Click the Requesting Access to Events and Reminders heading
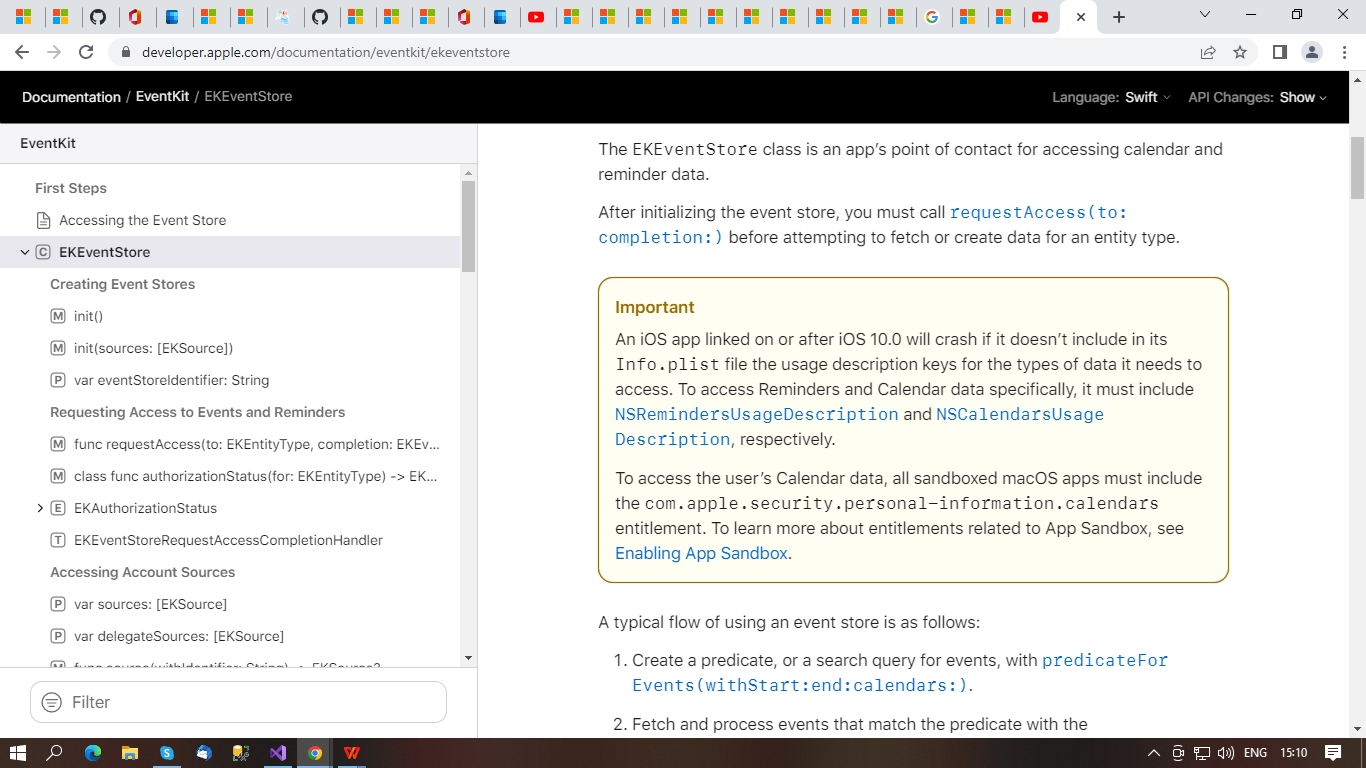 (198, 412)
